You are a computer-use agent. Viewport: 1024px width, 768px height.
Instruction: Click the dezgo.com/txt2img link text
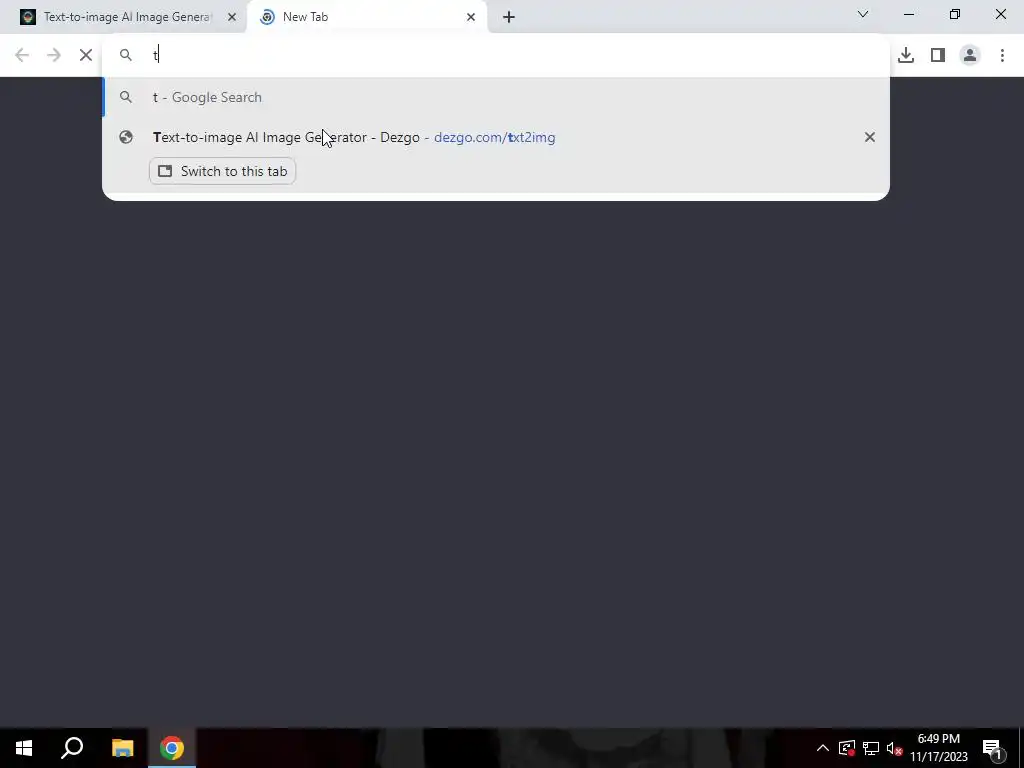(494, 138)
